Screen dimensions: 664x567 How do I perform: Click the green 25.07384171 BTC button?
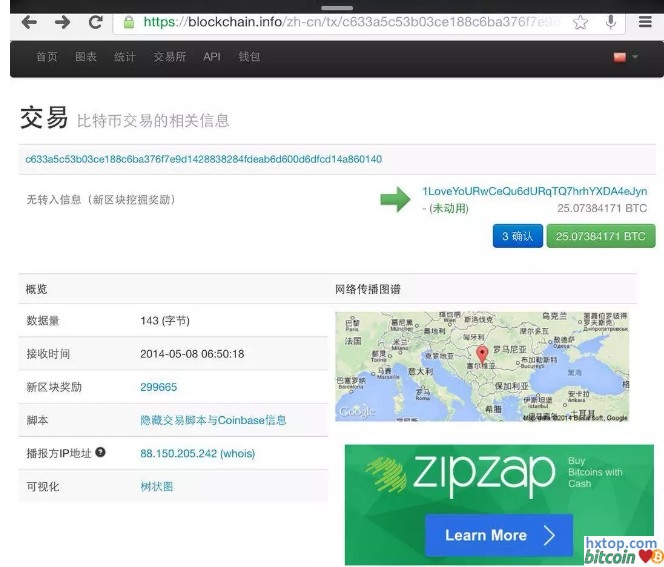tap(600, 237)
